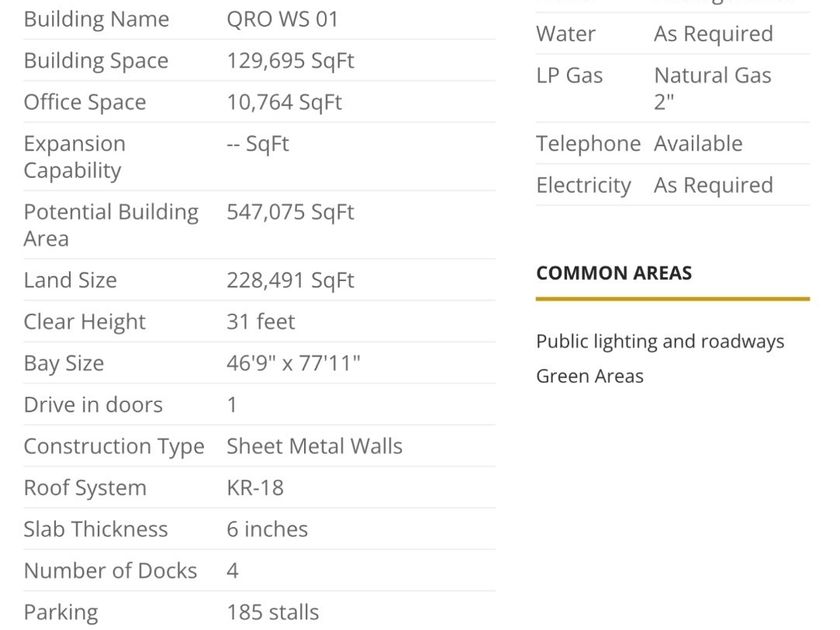Viewport: 840px width, 630px height.
Task: Click the COMMON AREAS heading
Action: (614, 273)
